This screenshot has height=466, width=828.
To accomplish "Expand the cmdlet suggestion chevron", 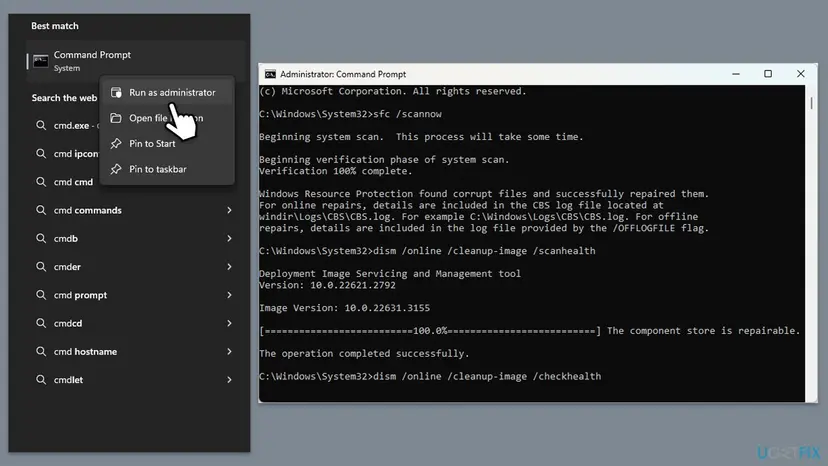I will [x=229, y=379].
